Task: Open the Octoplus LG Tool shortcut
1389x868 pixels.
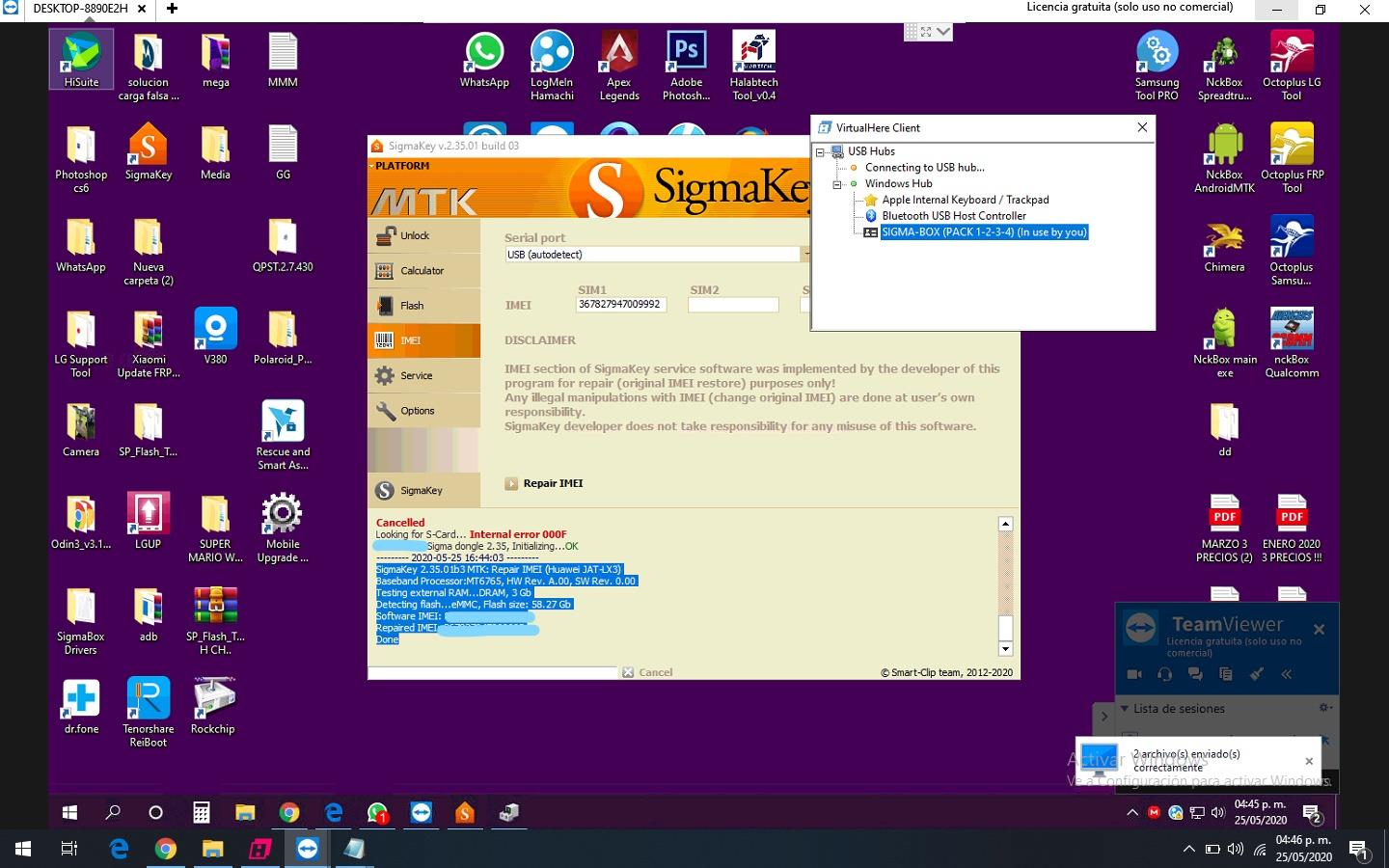Action: [1292, 66]
